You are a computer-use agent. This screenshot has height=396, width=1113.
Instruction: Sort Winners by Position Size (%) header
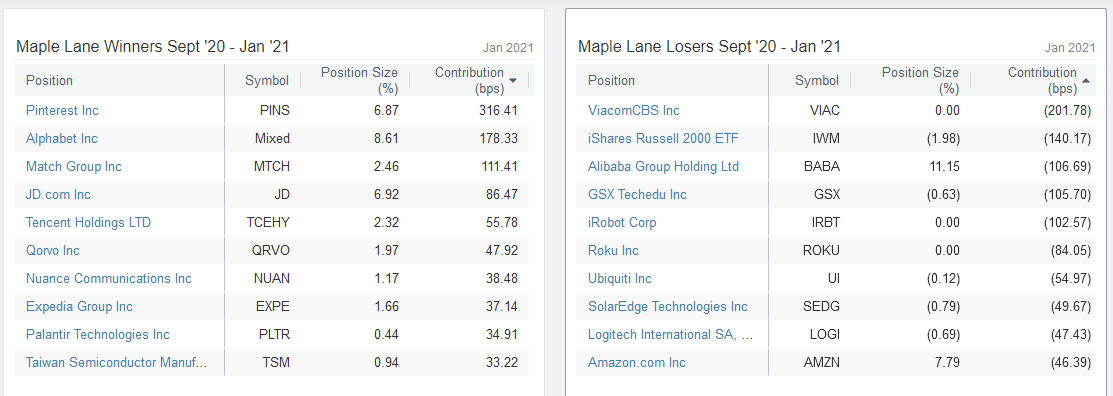point(359,80)
